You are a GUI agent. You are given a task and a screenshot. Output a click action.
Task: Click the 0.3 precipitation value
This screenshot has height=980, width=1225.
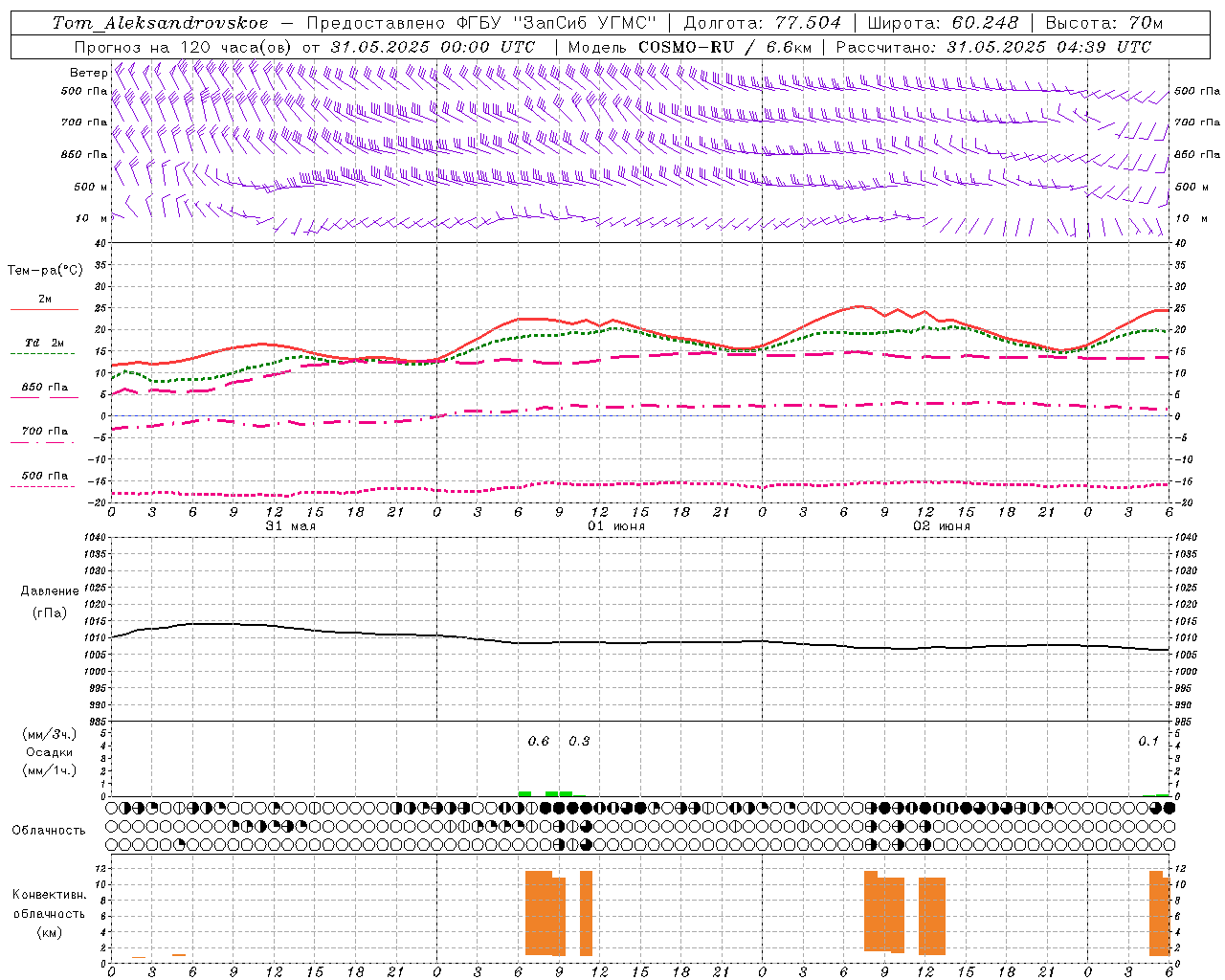tap(579, 741)
